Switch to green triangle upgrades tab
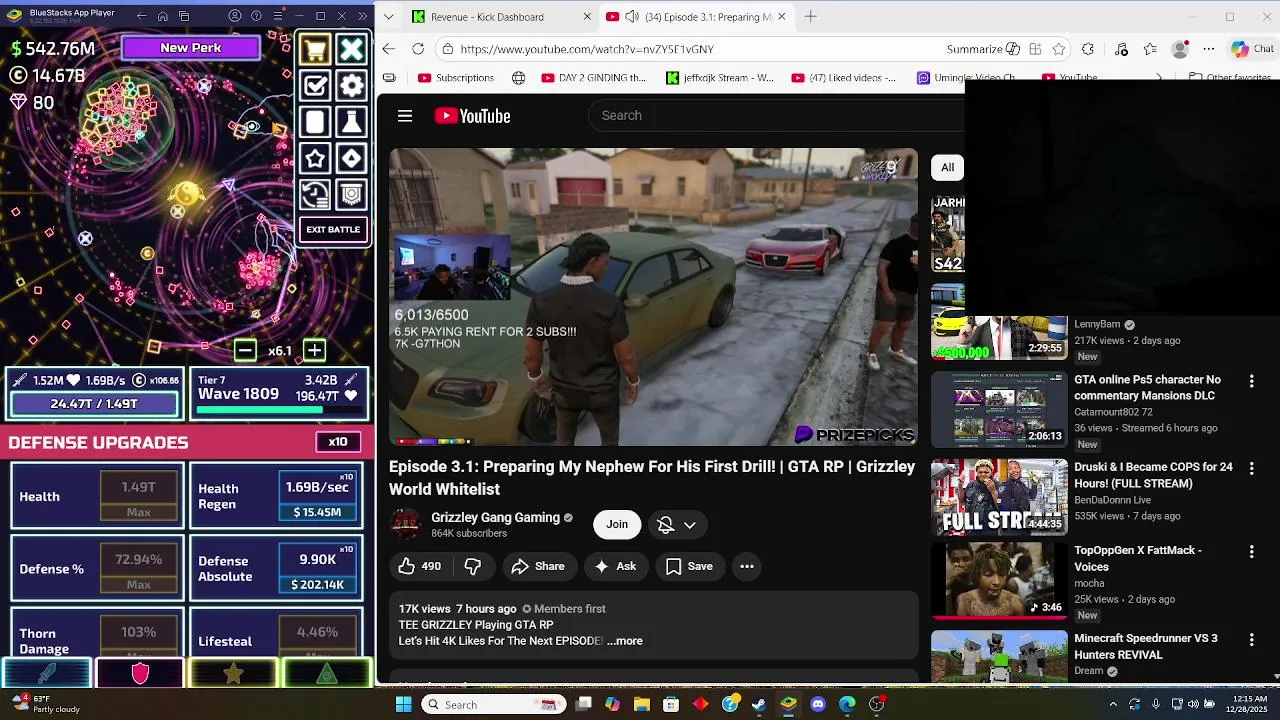 tap(327, 673)
